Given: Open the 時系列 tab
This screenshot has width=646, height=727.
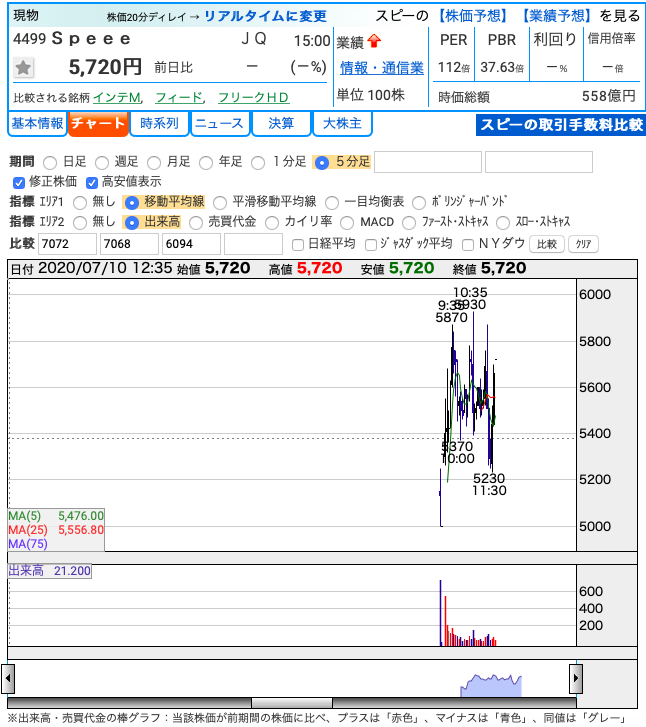Looking at the screenshot, I should (x=159, y=124).
